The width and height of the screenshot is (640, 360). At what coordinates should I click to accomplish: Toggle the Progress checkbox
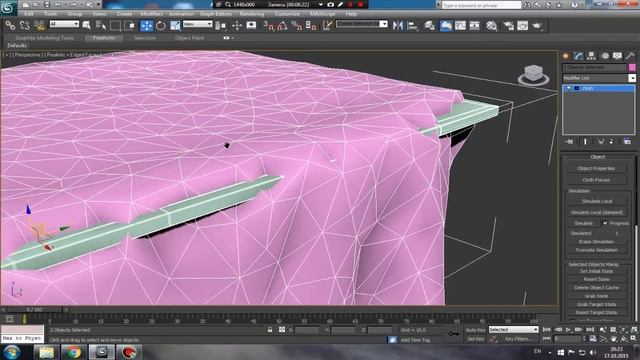pos(605,223)
